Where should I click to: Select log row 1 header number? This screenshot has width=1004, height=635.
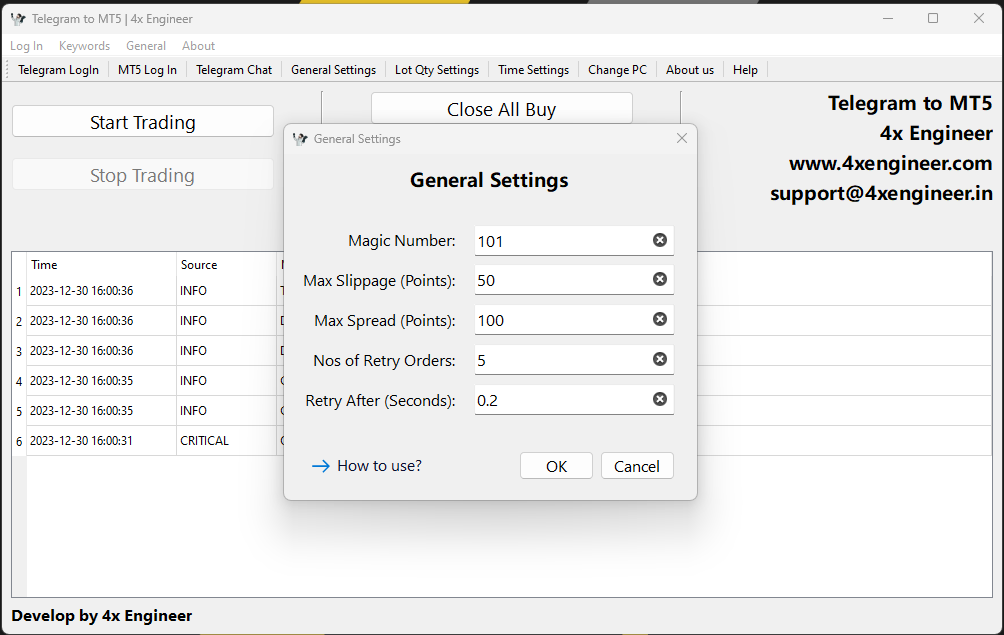[19, 291]
